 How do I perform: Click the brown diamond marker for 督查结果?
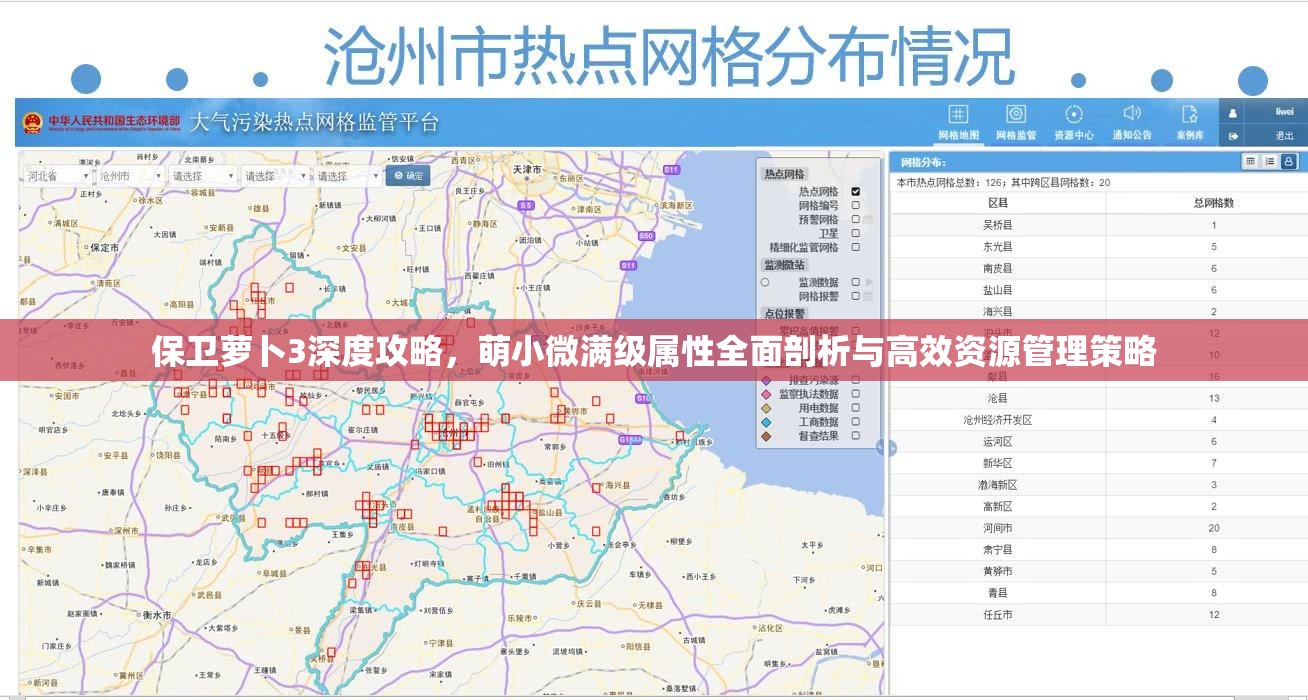click(766, 436)
